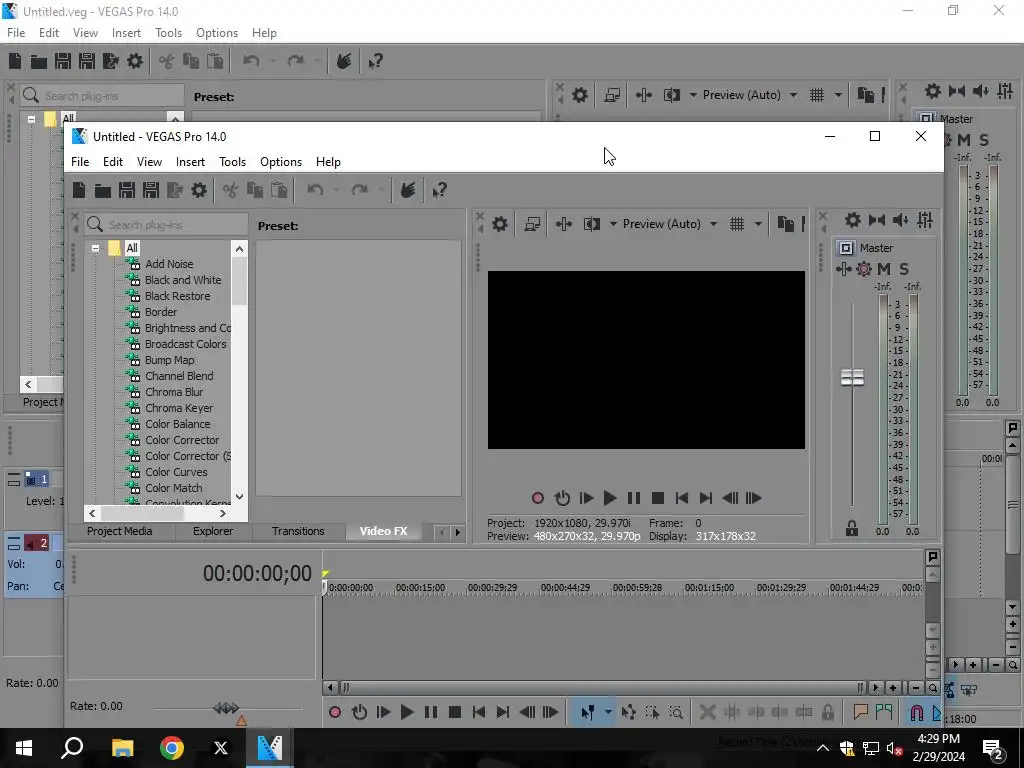
Task: Open project properties gear in front window toolbar
Action: [x=199, y=190]
